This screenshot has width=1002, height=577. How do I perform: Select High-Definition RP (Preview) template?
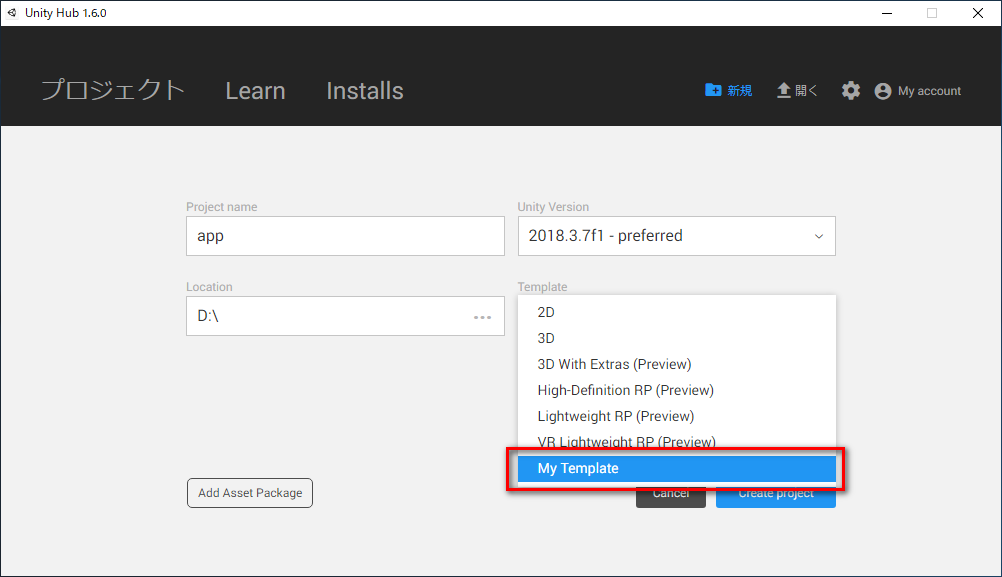pyautogui.click(x=677, y=390)
